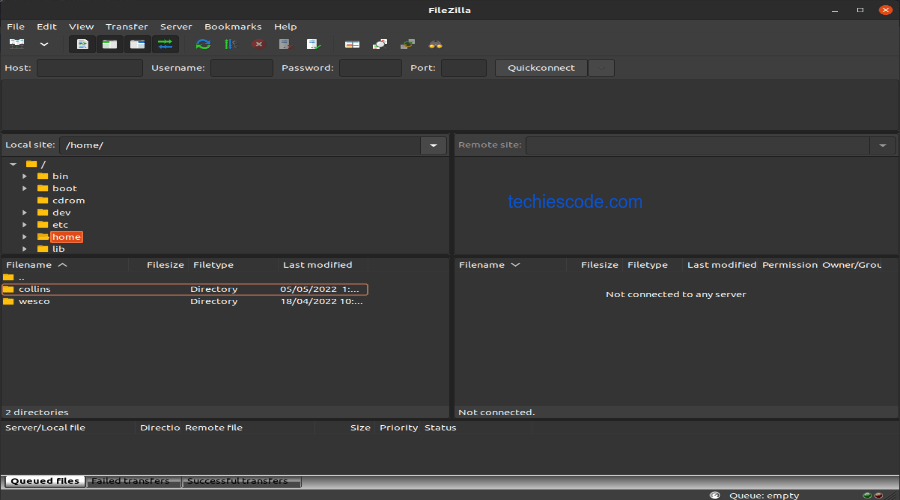Viewport: 900px width, 500px height.
Task: Switch to Failed transfers tab
Action: [x=133, y=481]
